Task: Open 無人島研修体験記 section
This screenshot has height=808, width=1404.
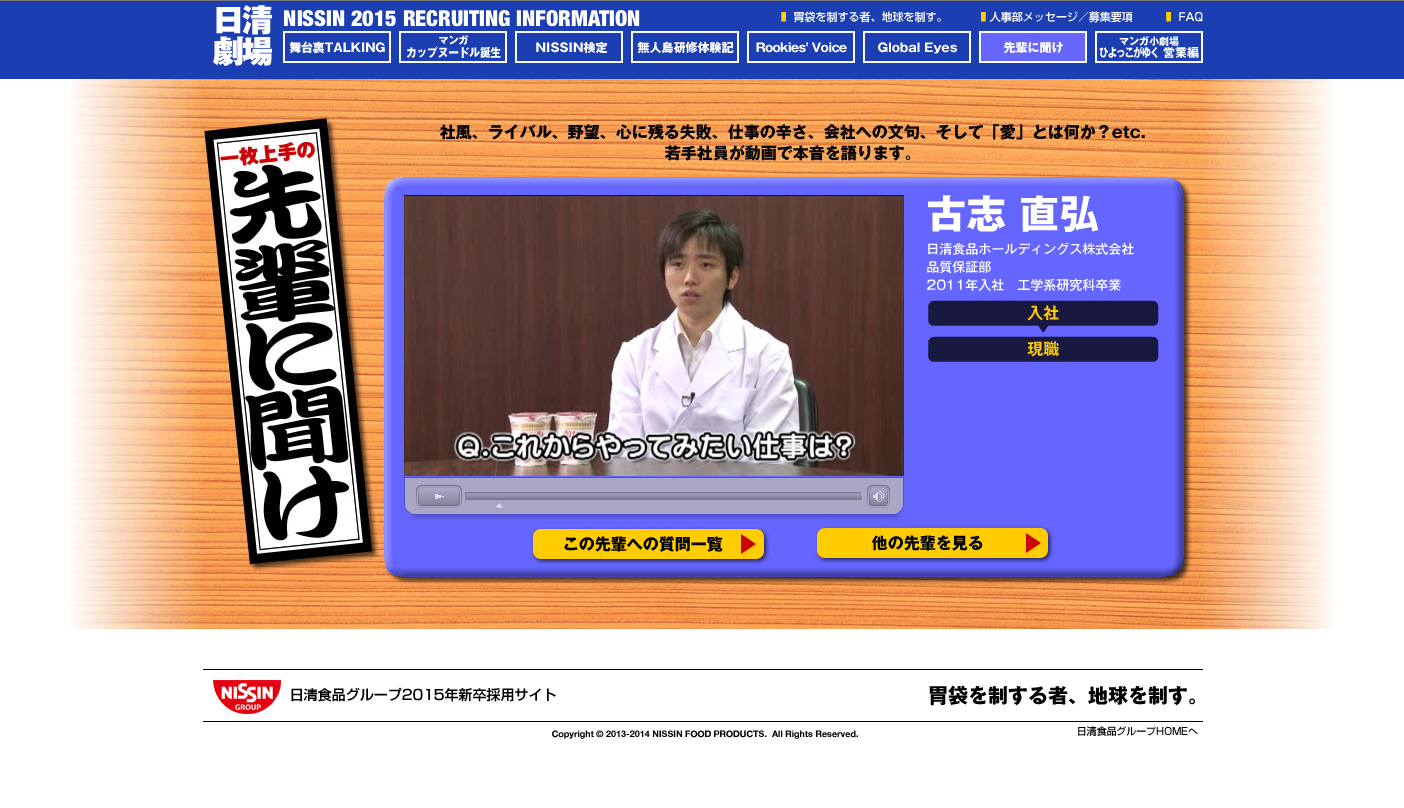Action: coord(685,47)
